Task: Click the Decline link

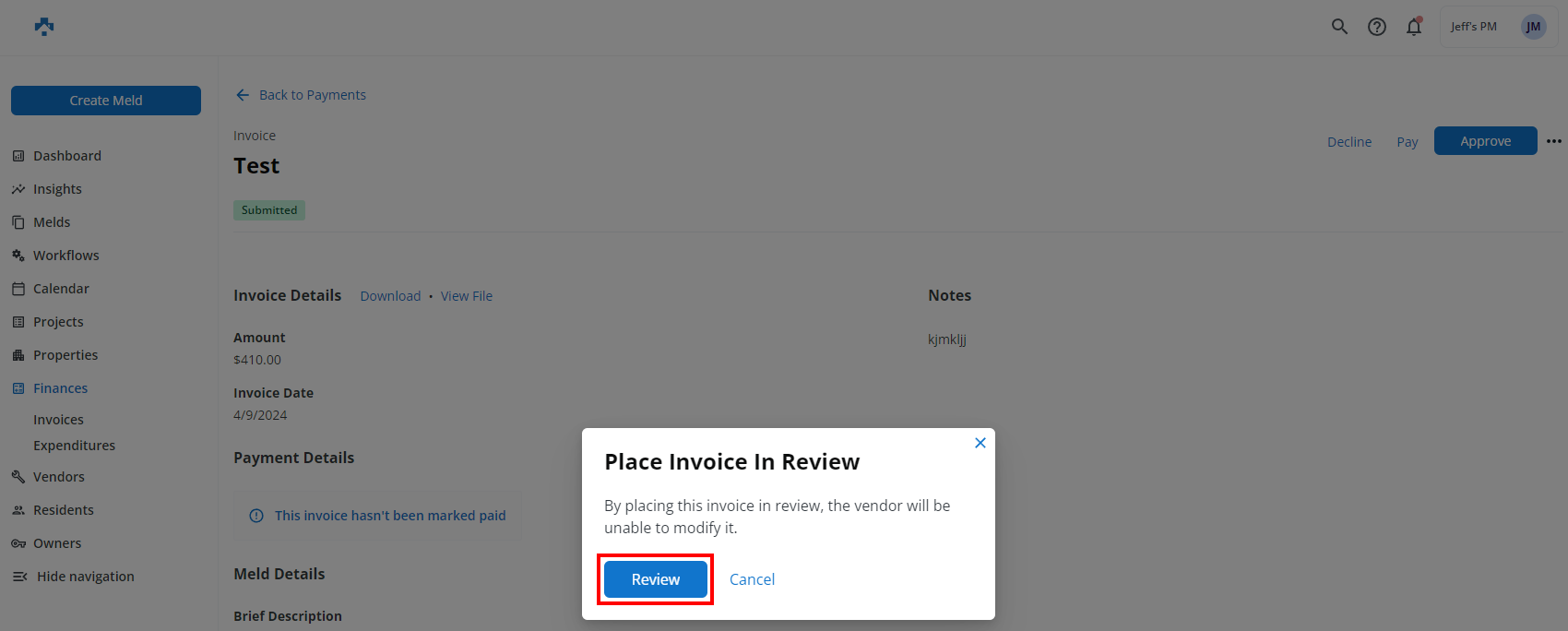Action: tap(1348, 142)
